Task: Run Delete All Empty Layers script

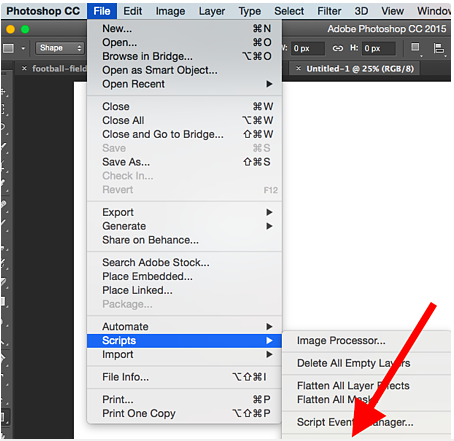Action: [367, 363]
